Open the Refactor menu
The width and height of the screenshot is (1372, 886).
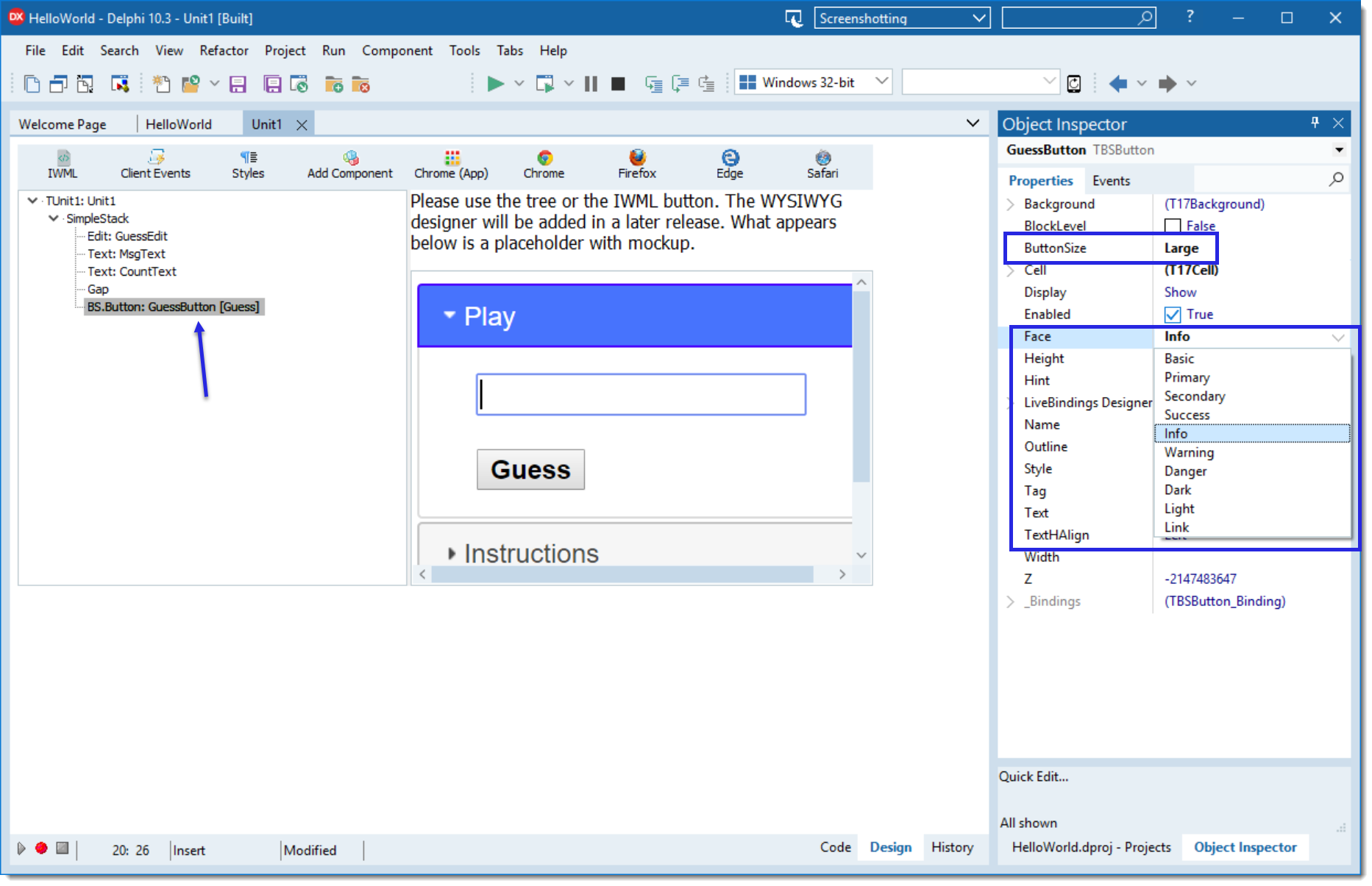224,51
